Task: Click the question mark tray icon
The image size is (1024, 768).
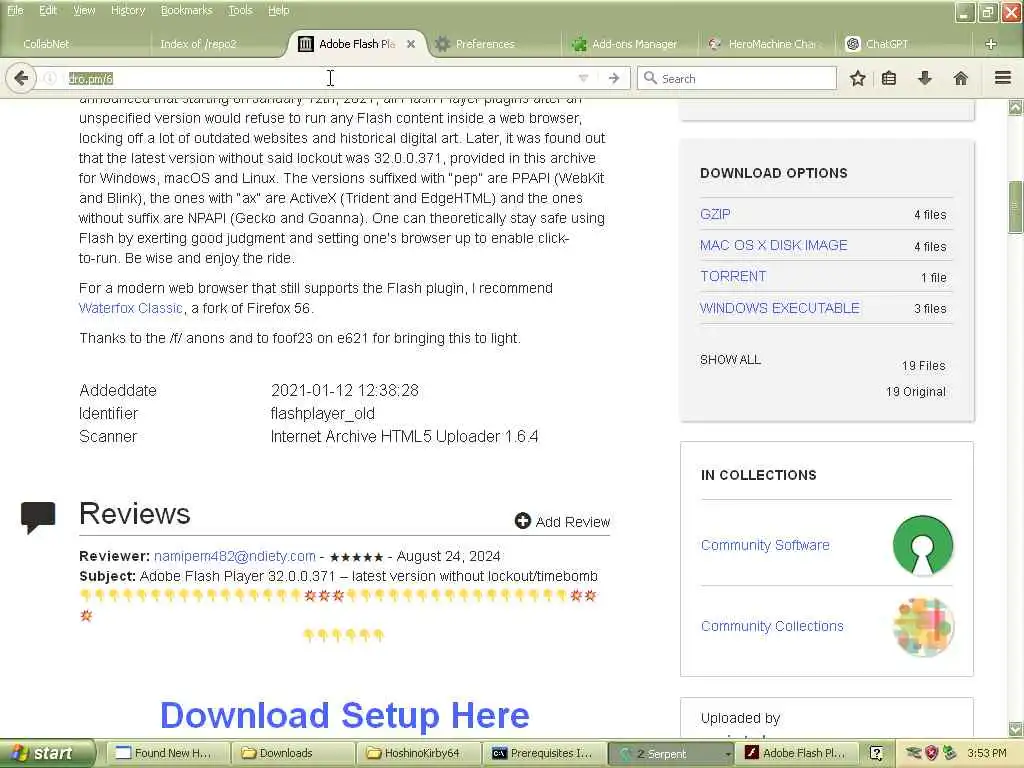Action: (876, 753)
